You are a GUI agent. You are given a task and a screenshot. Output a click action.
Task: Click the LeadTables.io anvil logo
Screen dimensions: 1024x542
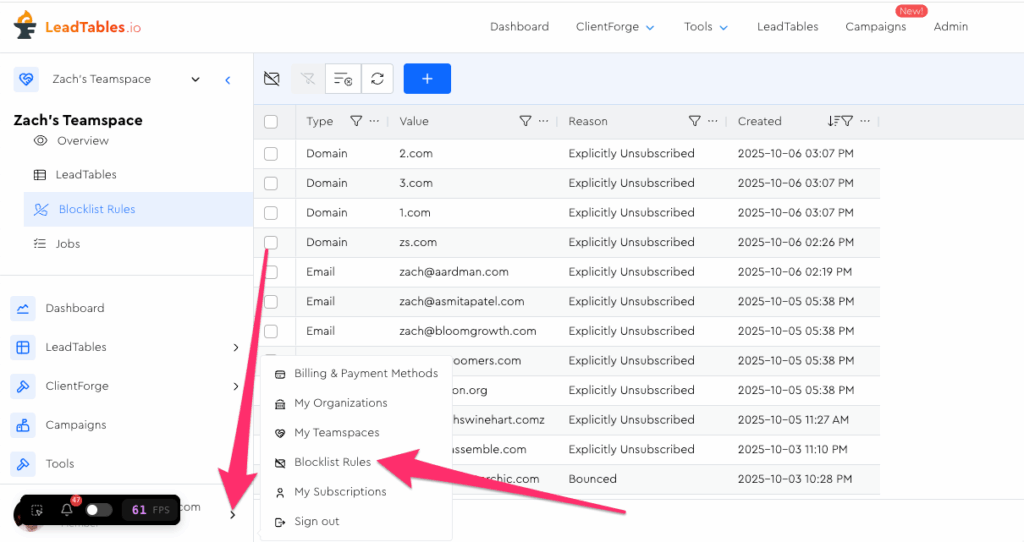25,26
